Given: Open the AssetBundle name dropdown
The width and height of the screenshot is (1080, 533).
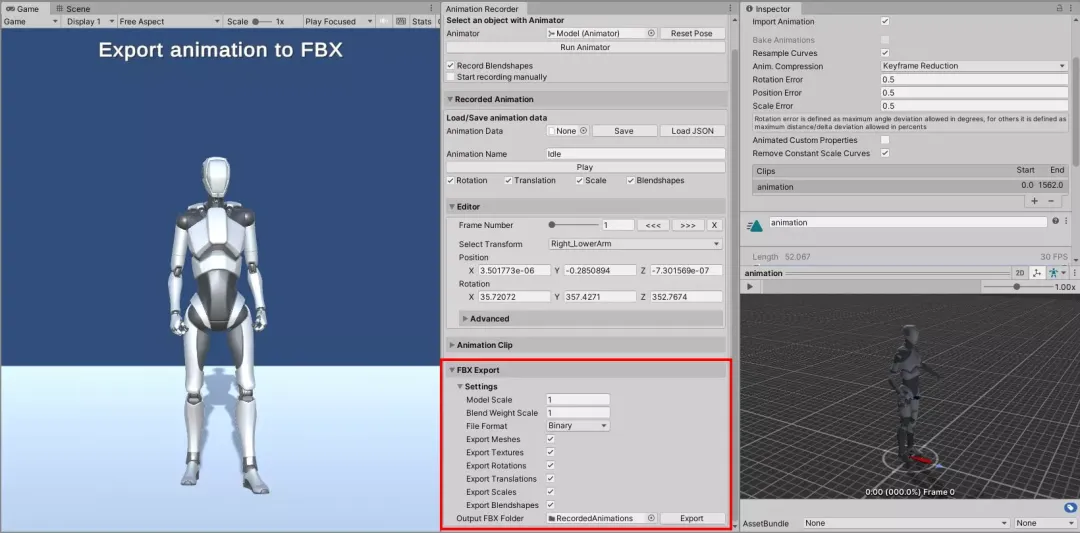Looking at the screenshot, I should pyautogui.click(x=906, y=523).
